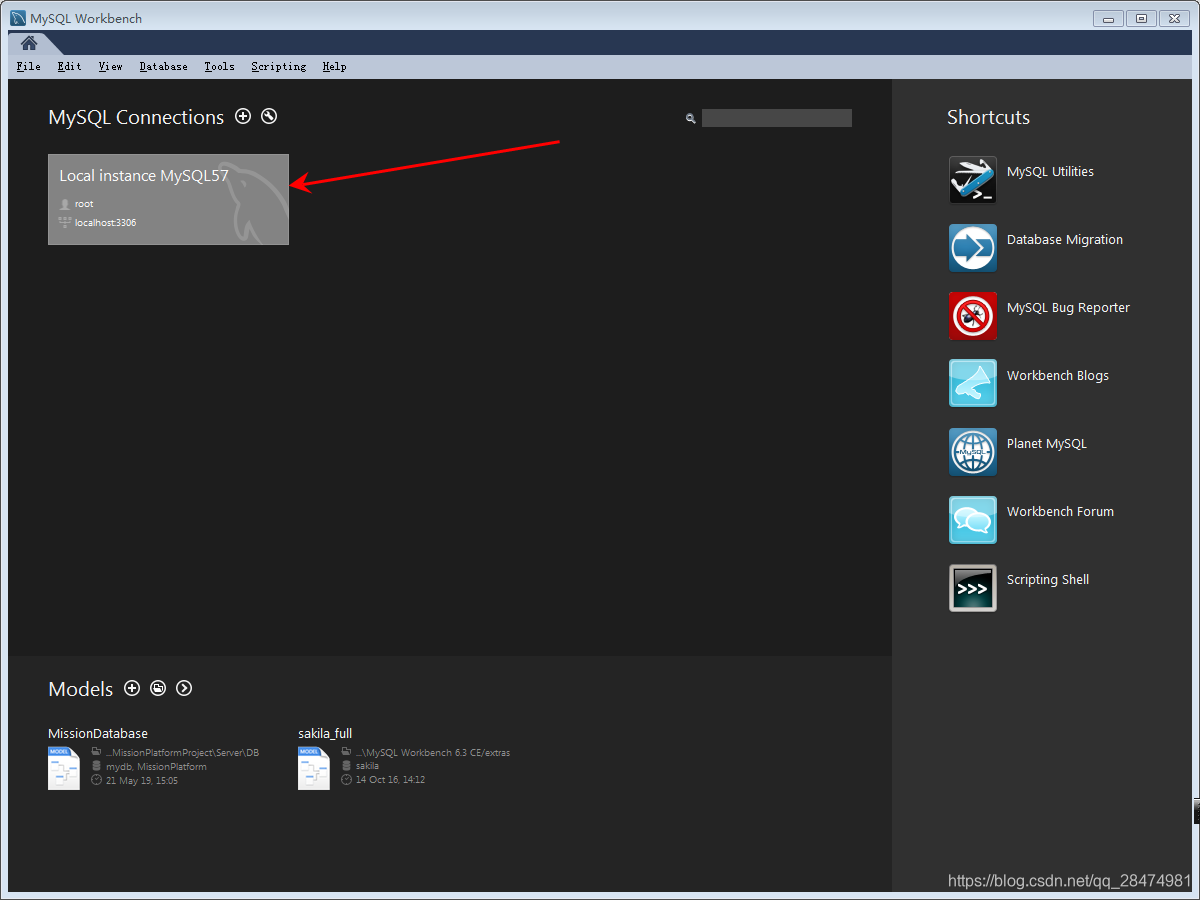
Task: Maximize the MySQL Workbench window
Action: click(x=1141, y=18)
